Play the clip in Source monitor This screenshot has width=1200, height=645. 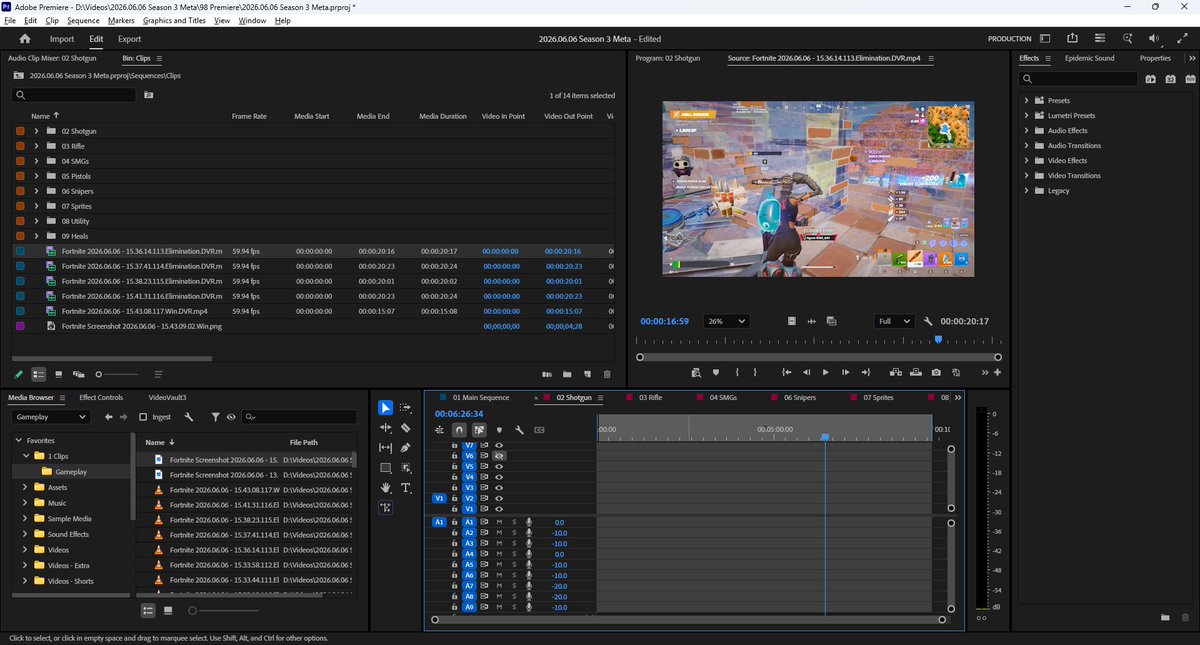[x=825, y=372]
